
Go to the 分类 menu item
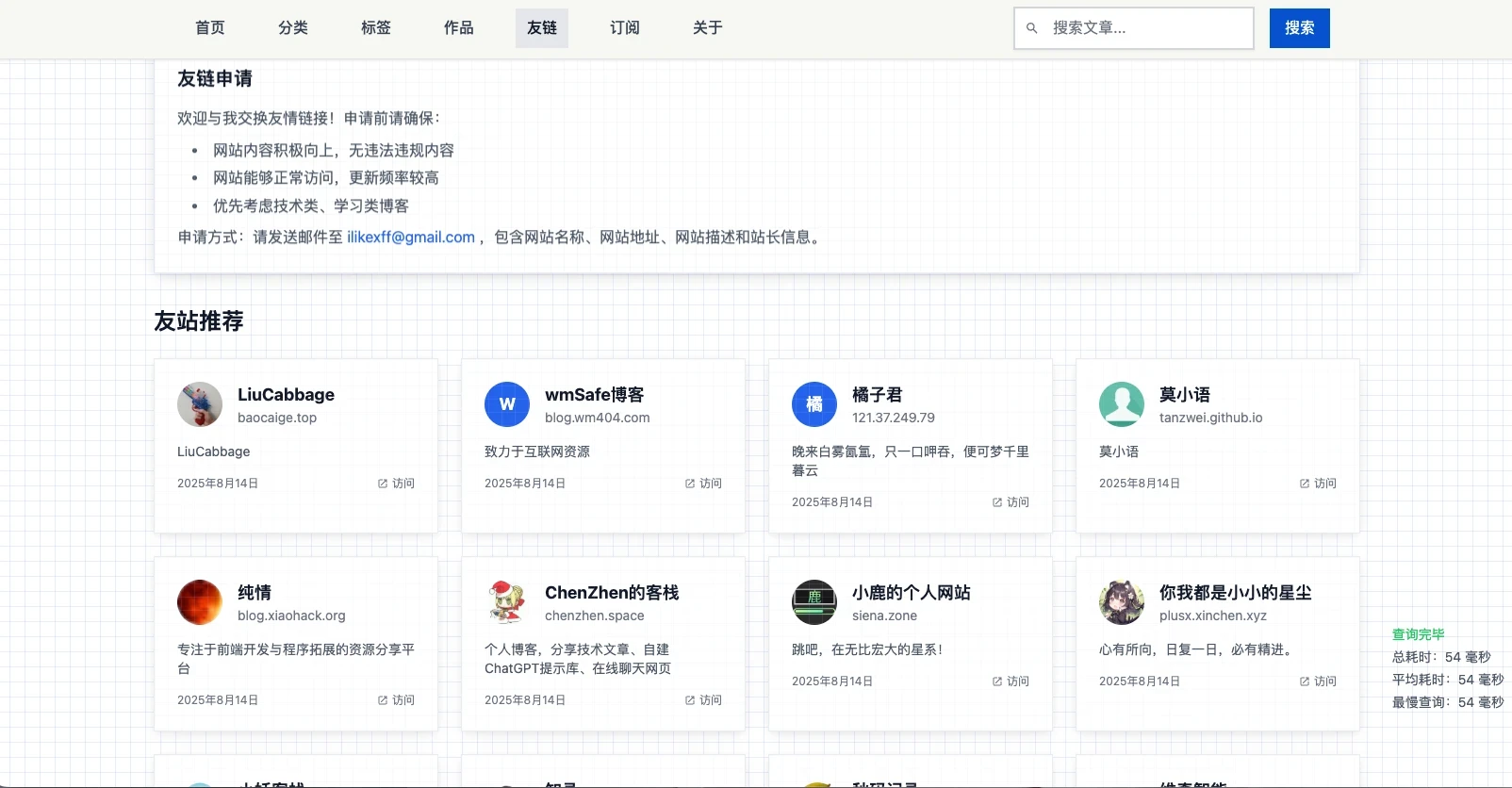tap(293, 28)
